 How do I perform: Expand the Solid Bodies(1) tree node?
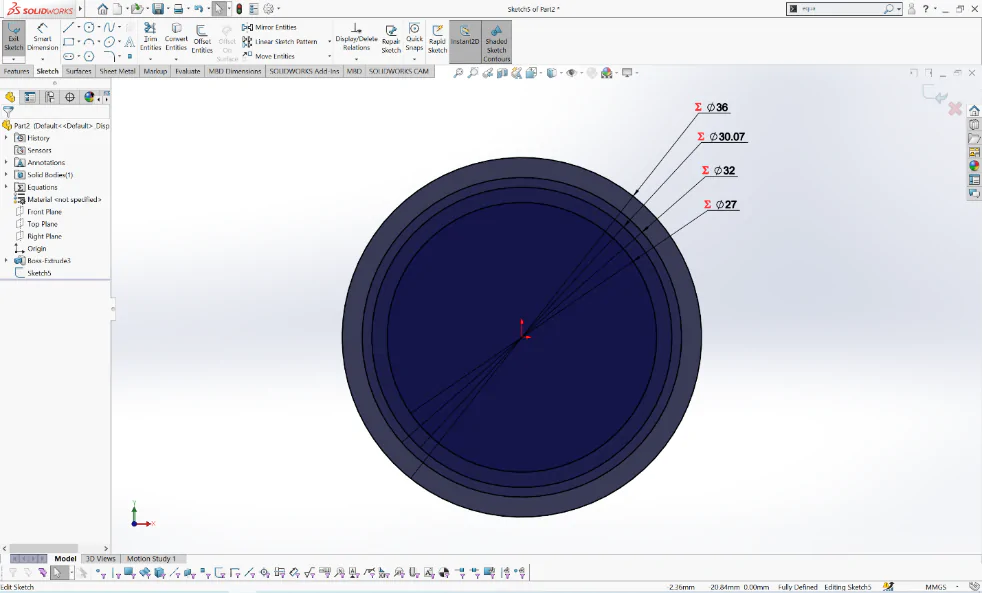pos(6,175)
